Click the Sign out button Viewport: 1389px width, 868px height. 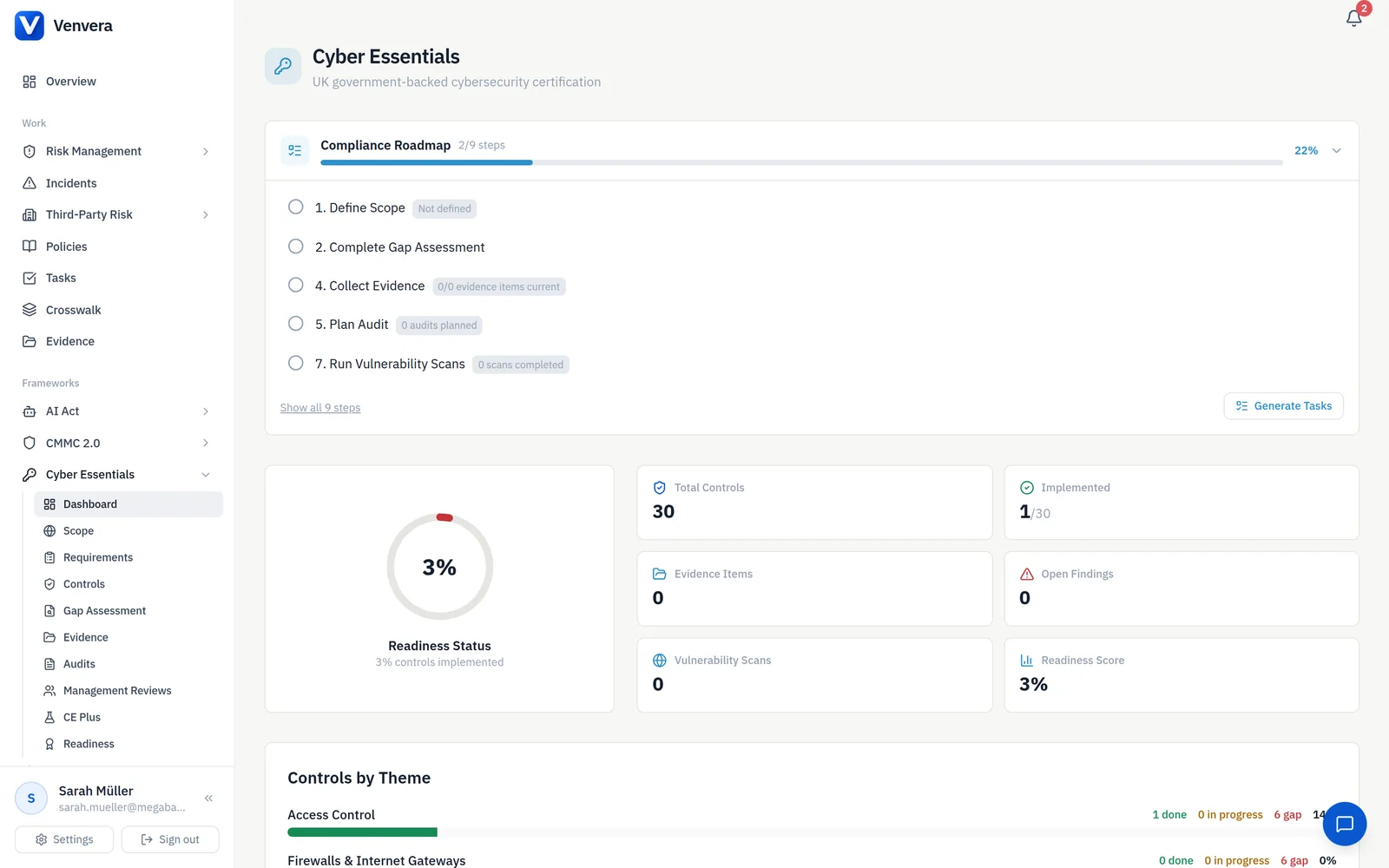[x=170, y=839]
